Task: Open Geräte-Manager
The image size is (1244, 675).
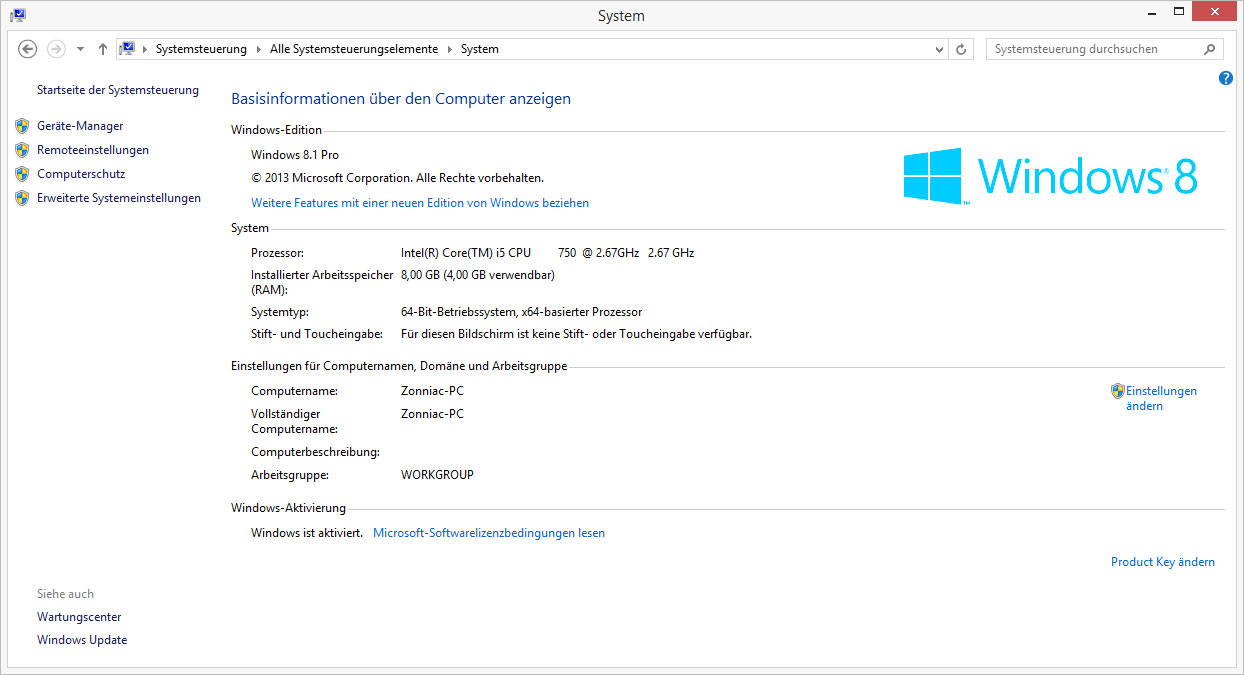Action: (x=80, y=126)
